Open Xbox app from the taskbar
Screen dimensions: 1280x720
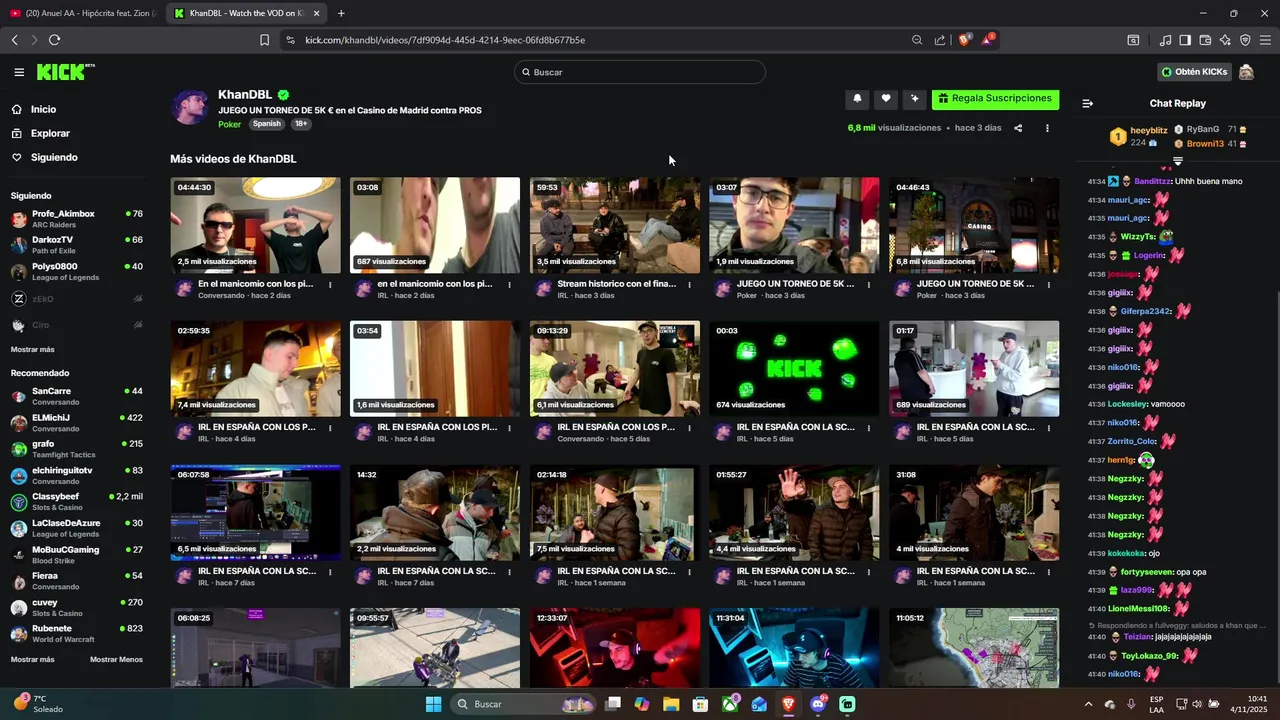(x=731, y=704)
